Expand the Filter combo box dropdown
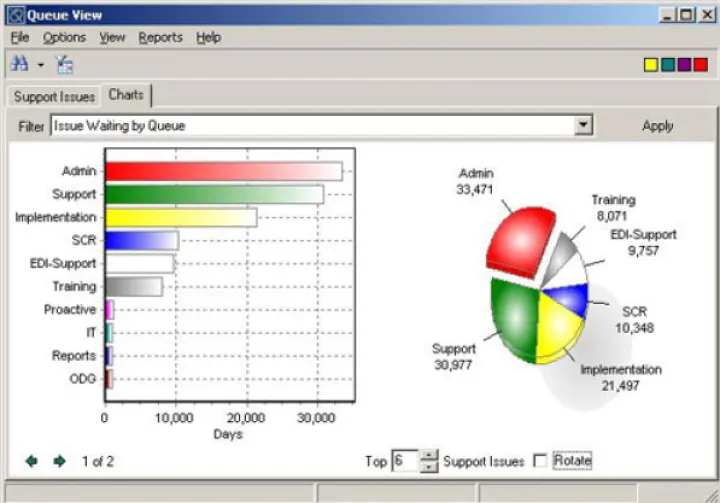The height and width of the screenshot is (503, 720). tap(584, 126)
